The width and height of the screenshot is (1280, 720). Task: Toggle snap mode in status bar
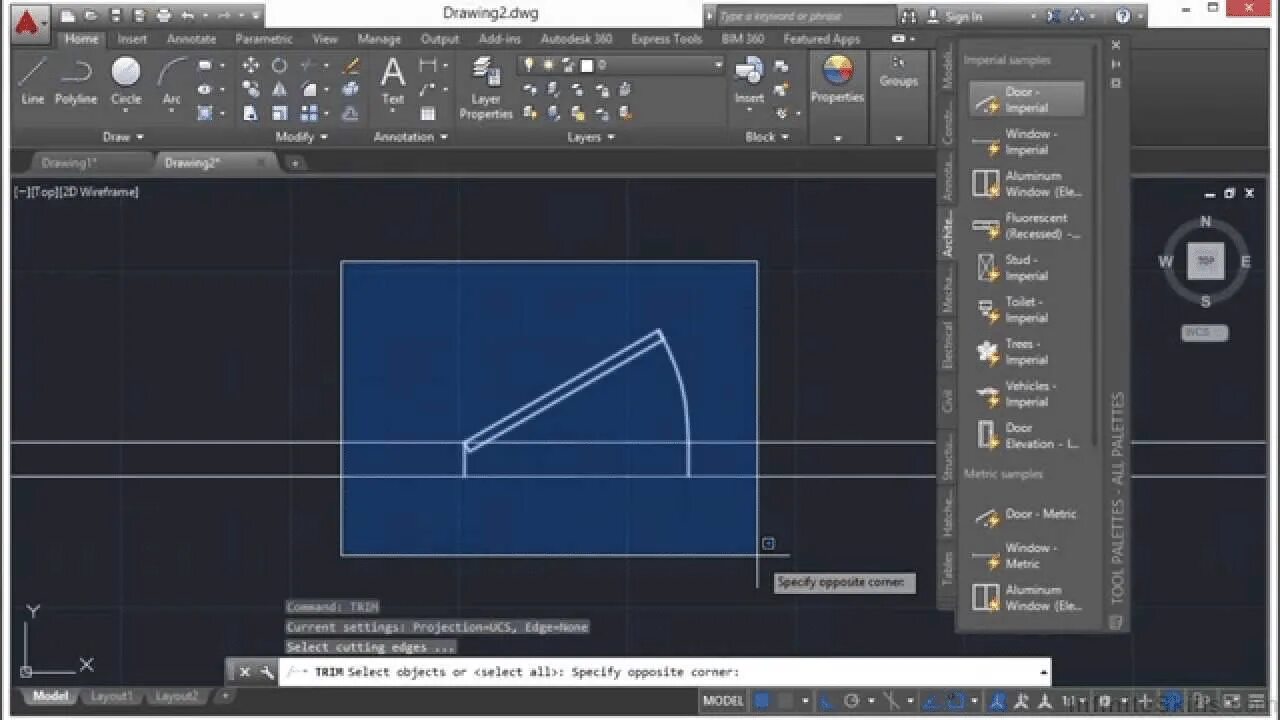[787, 701]
